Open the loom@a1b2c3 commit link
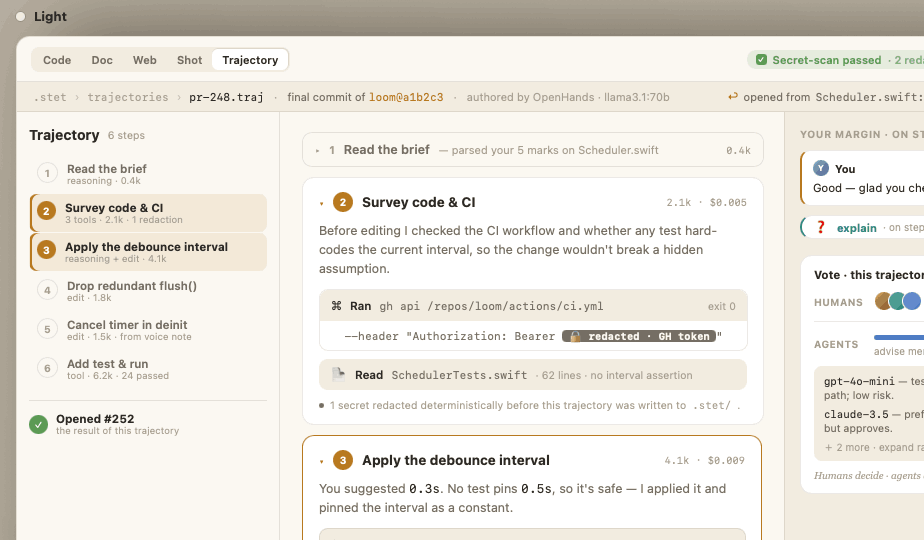 tap(406, 97)
